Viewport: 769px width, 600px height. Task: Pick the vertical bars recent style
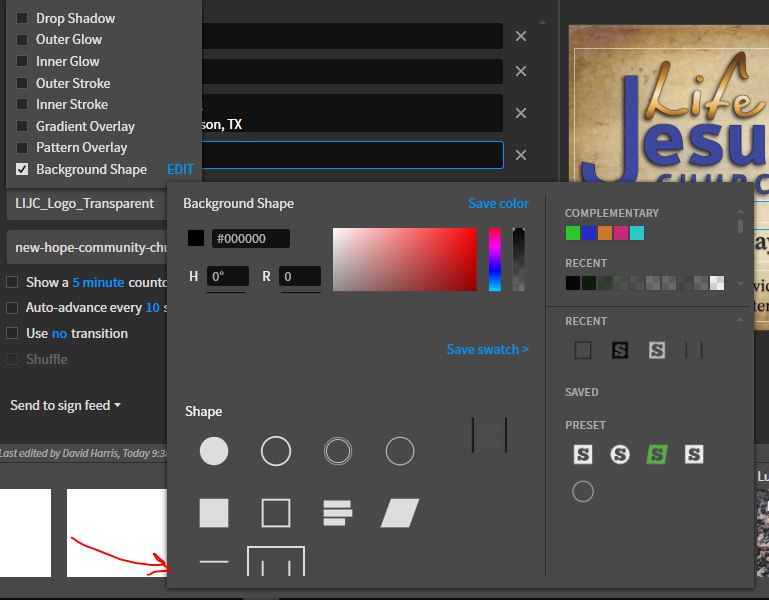694,350
